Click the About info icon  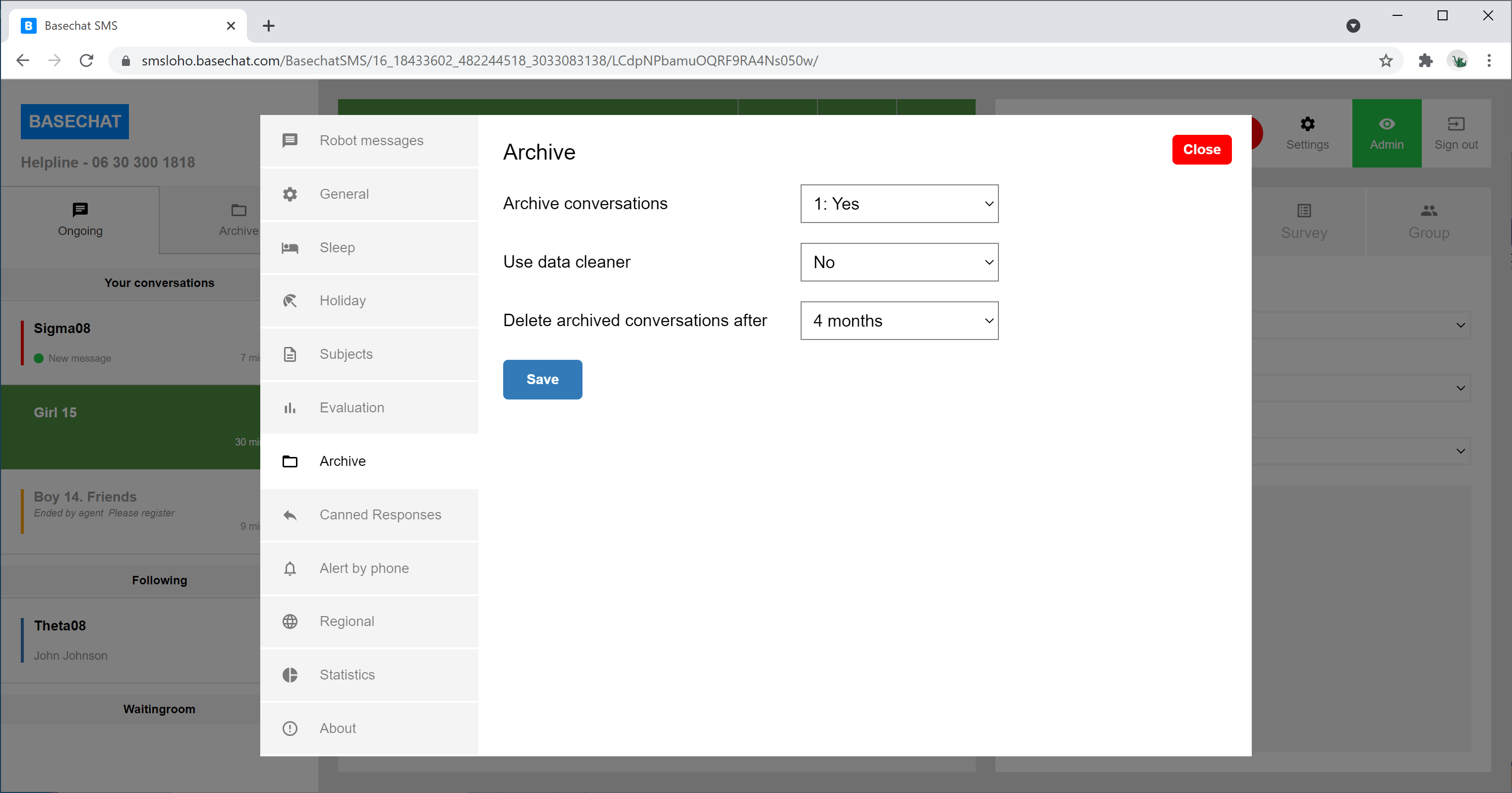coord(290,729)
